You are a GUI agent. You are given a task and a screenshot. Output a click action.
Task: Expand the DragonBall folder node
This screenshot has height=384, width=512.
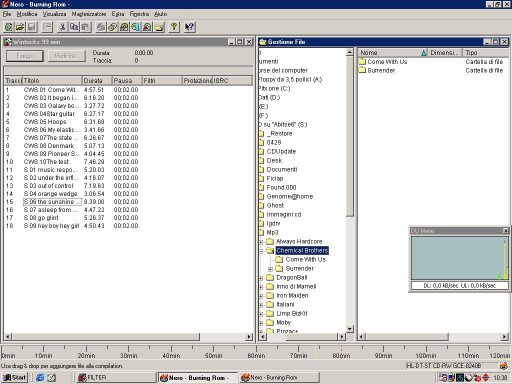click(x=261, y=278)
